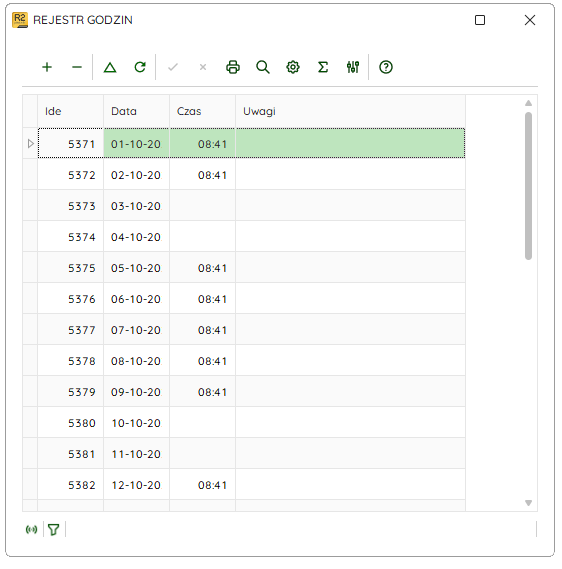The width and height of the screenshot is (562, 569).
Task: Open help using the question mark icon
Action: [x=386, y=67]
